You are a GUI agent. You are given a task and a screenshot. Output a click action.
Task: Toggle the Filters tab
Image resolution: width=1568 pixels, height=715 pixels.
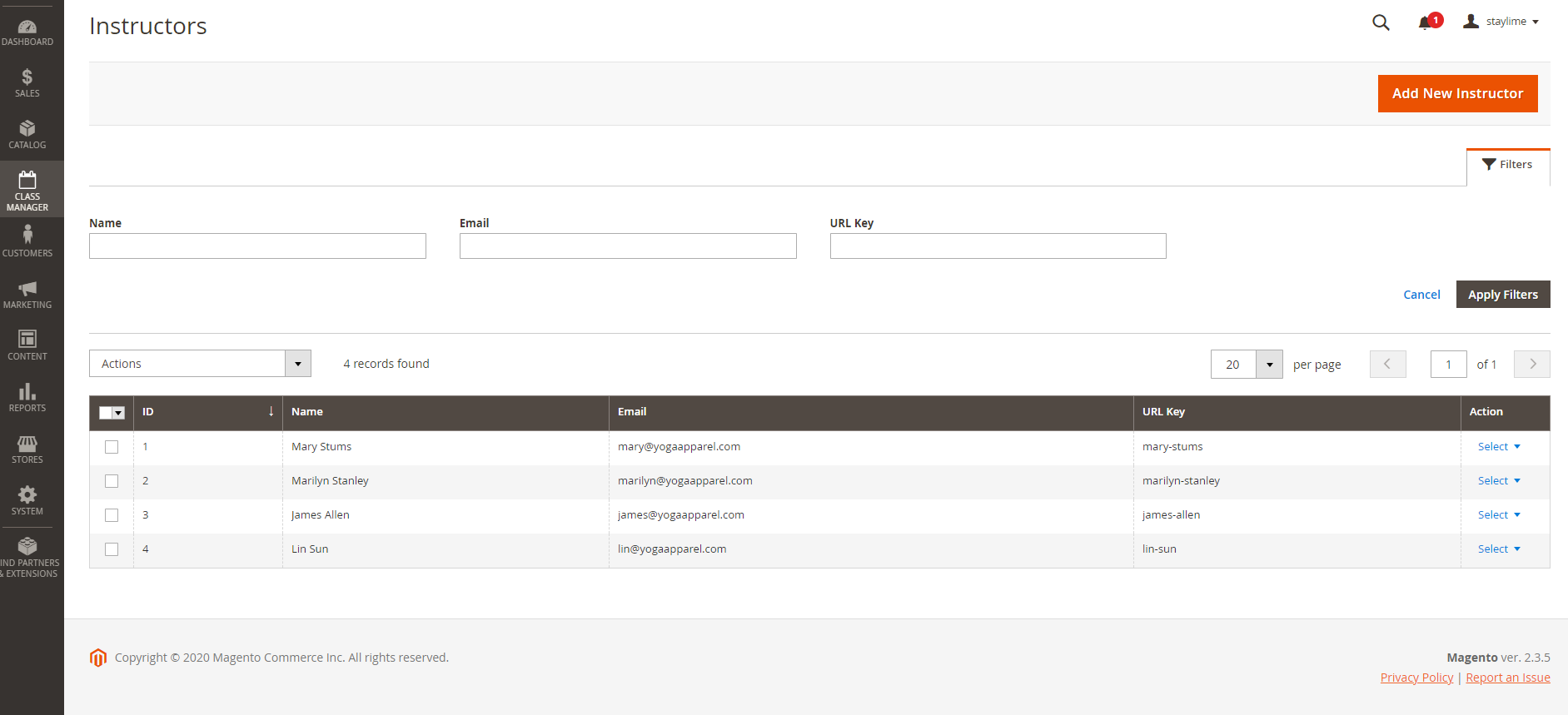(x=1507, y=165)
